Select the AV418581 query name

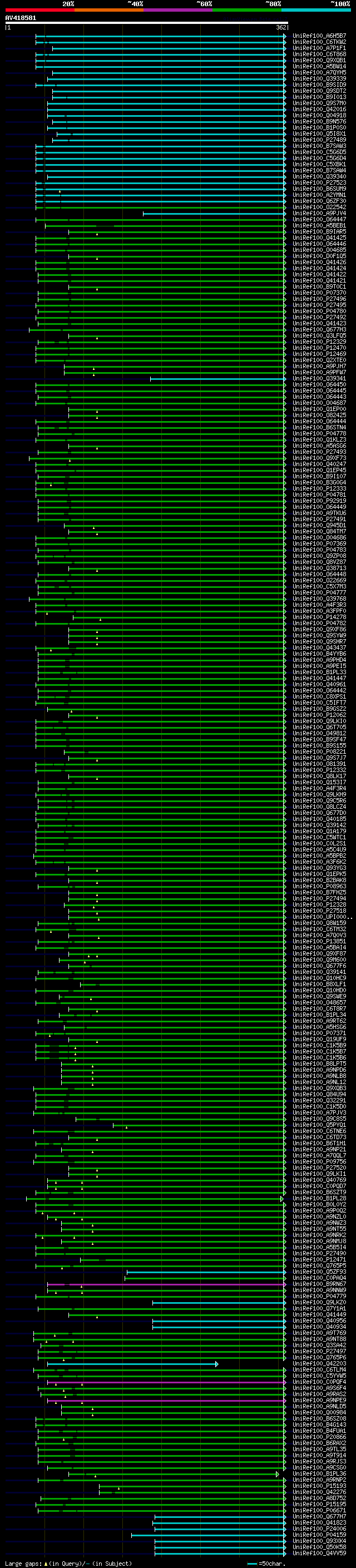21,18
